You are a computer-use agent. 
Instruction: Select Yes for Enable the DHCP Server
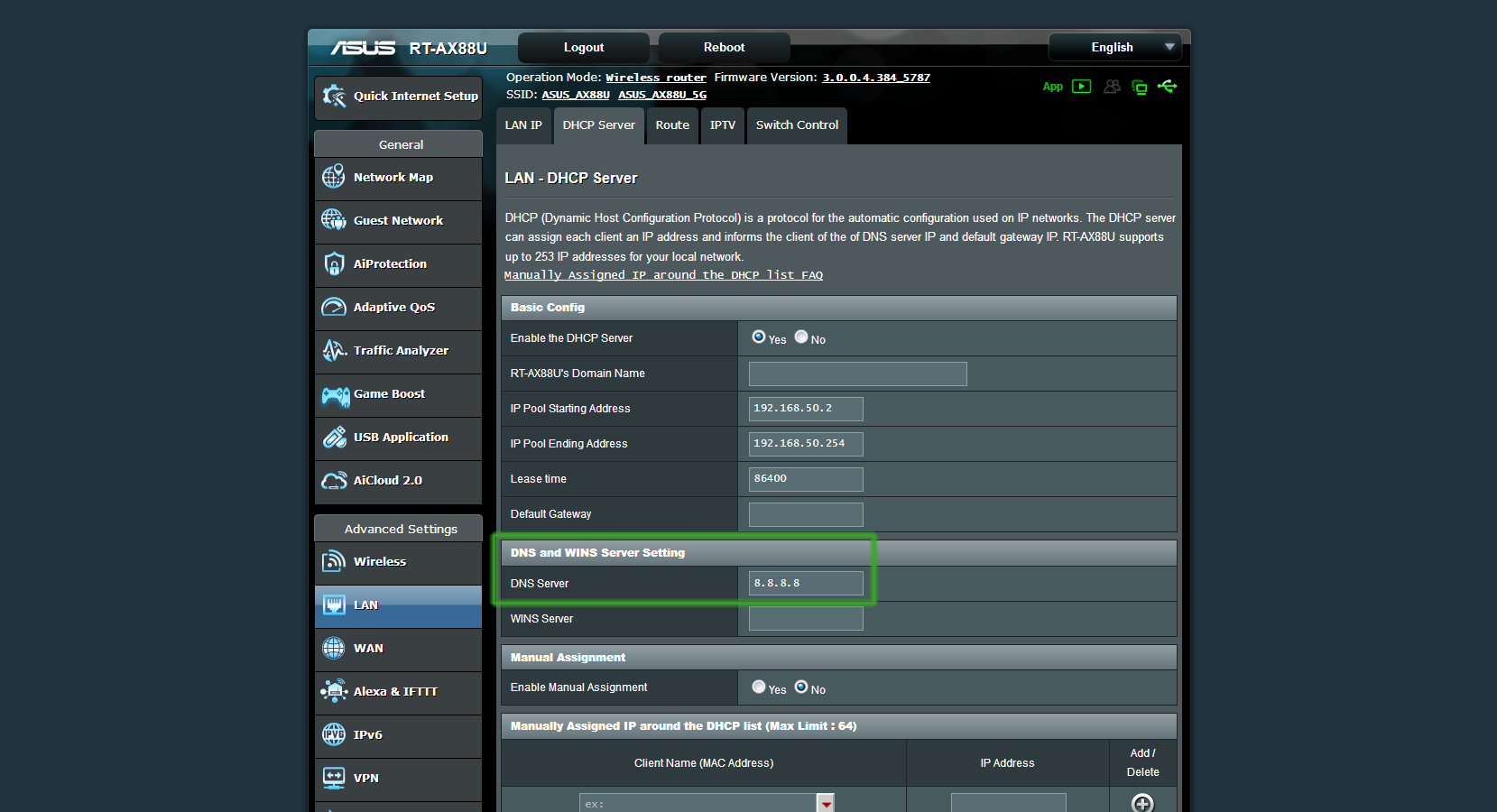pyautogui.click(x=759, y=337)
